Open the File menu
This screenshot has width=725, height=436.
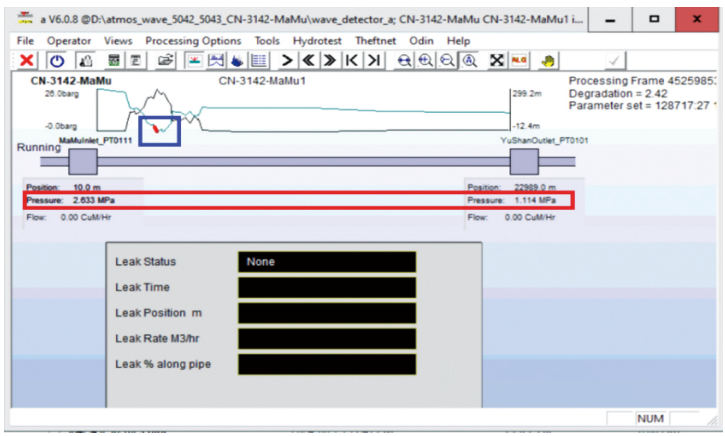click(x=27, y=40)
